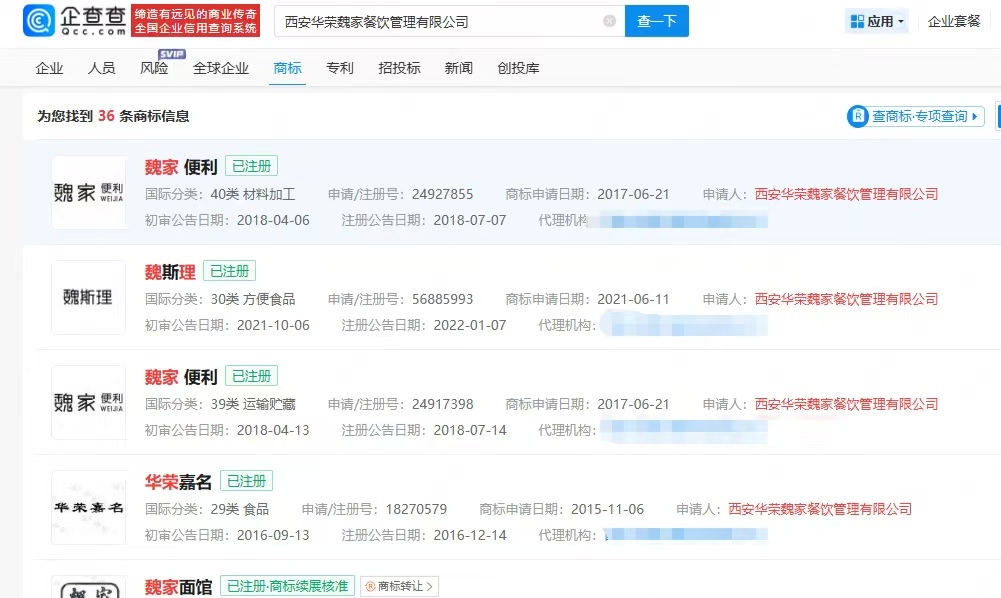Viewport: 1001px width, 598px height.
Task: Switch to the 新闻 tab
Action: point(458,68)
